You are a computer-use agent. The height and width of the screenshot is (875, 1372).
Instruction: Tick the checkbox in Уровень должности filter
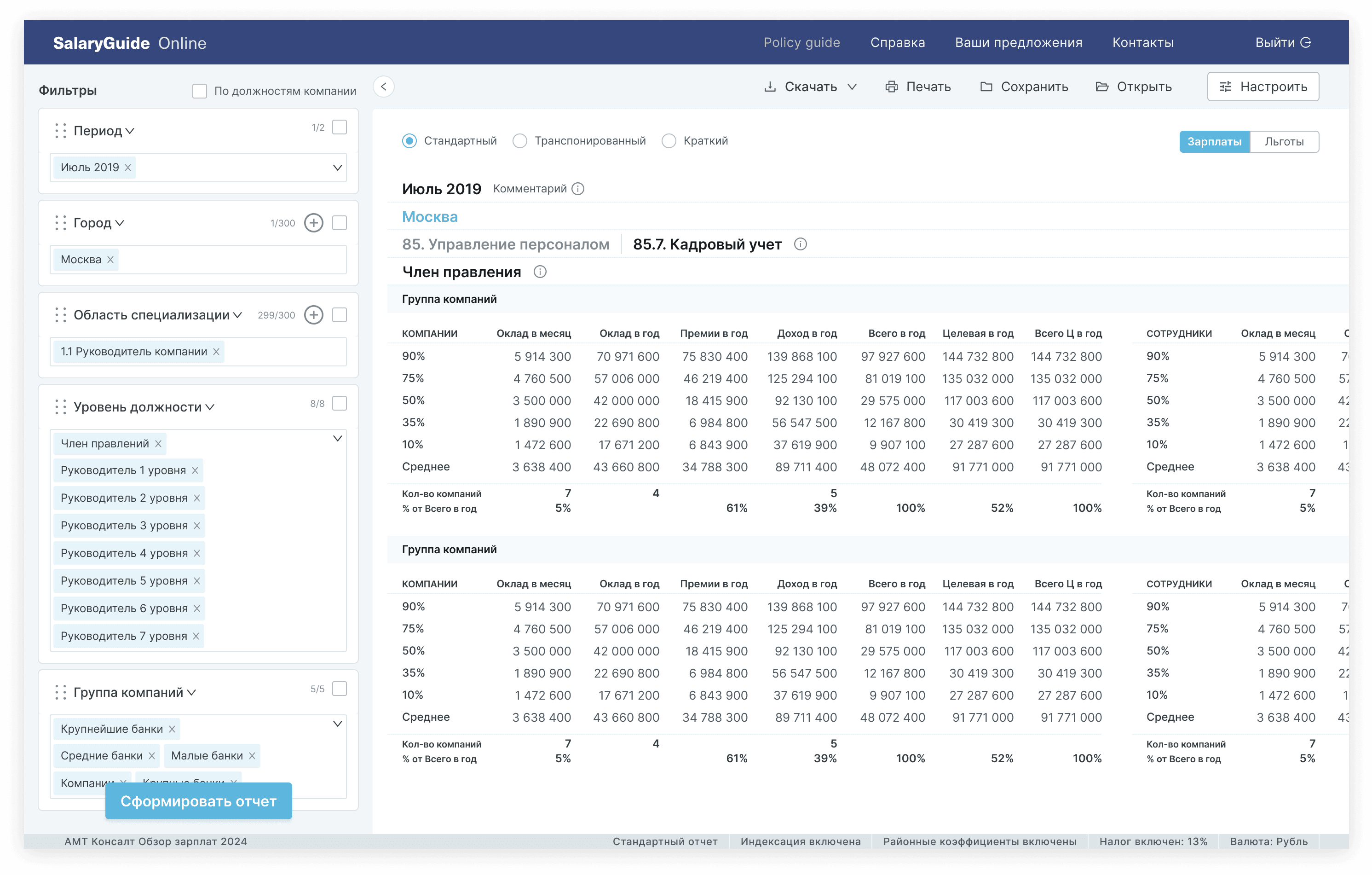(340, 404)
